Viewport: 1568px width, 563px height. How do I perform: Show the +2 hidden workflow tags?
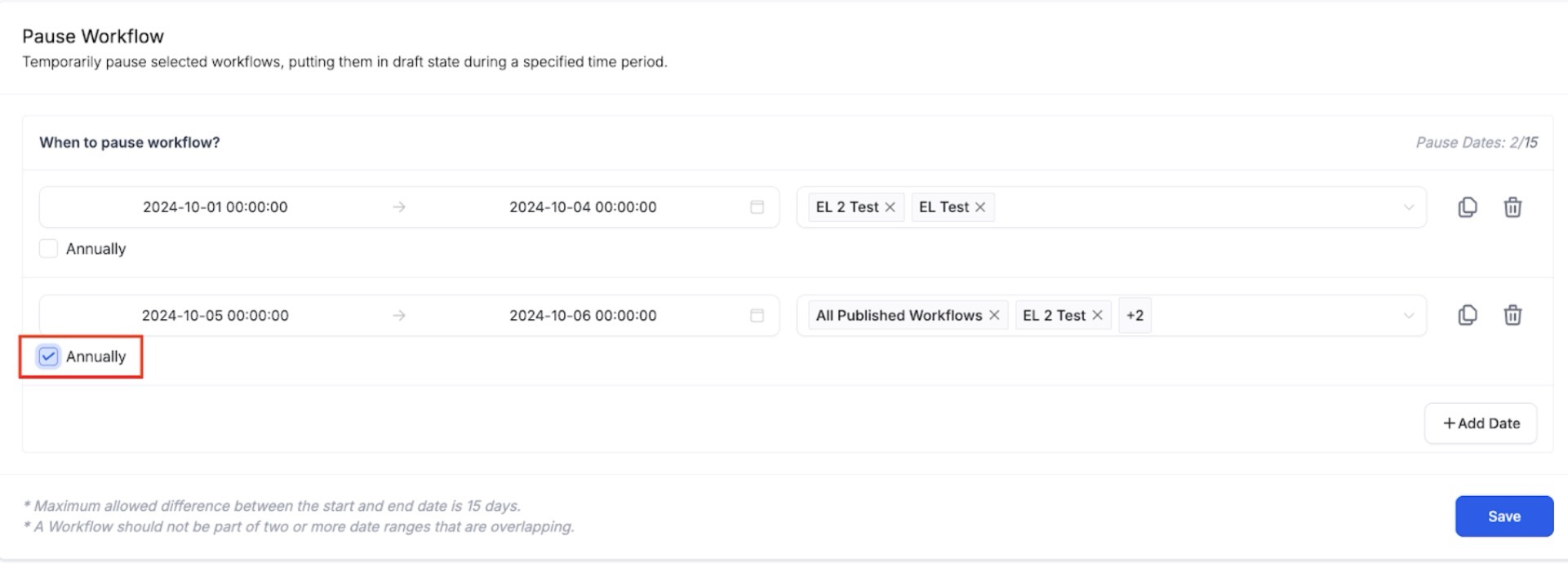[x=1135, y=316]
